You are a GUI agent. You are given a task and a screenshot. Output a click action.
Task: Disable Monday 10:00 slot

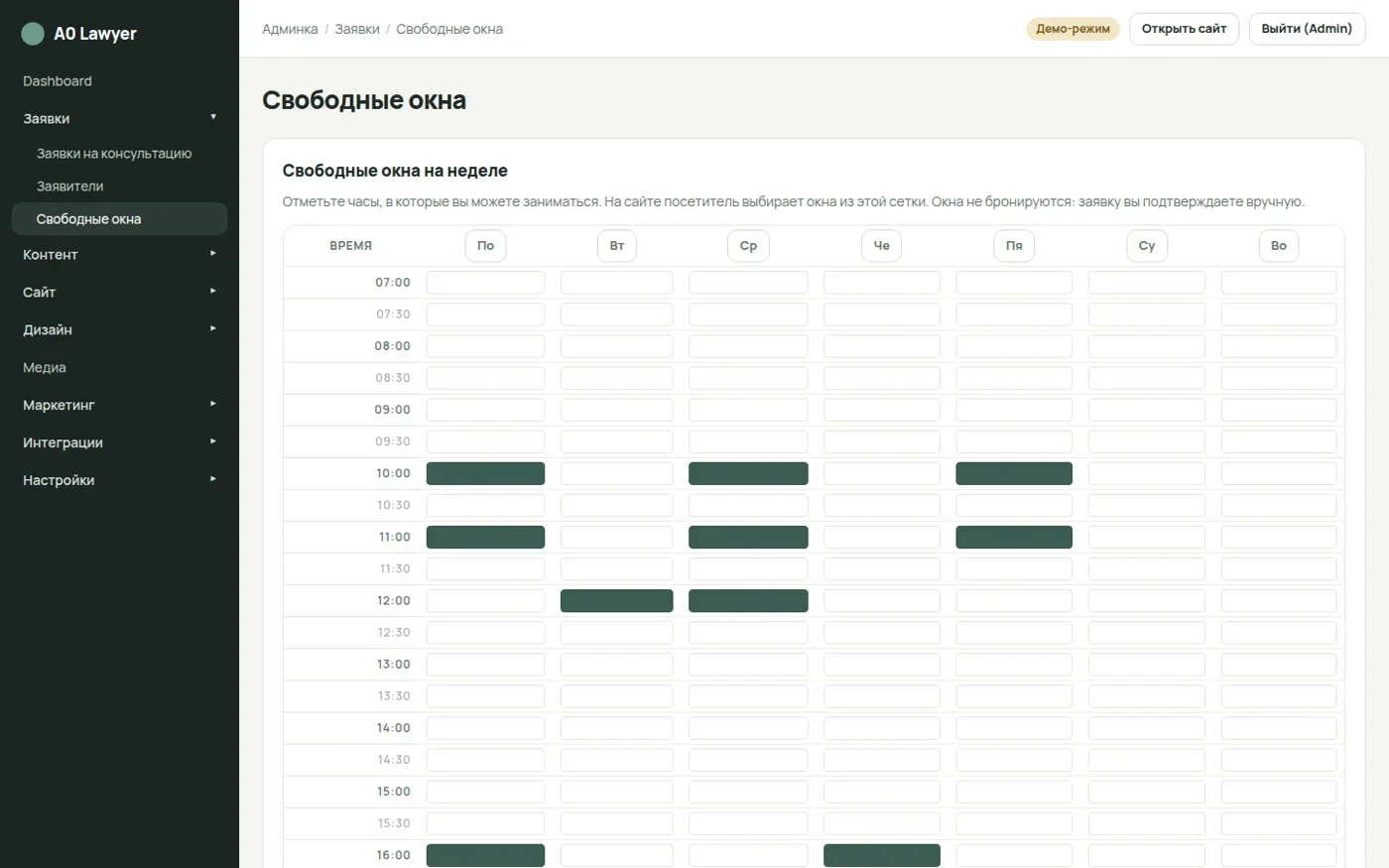click(485, 474)
